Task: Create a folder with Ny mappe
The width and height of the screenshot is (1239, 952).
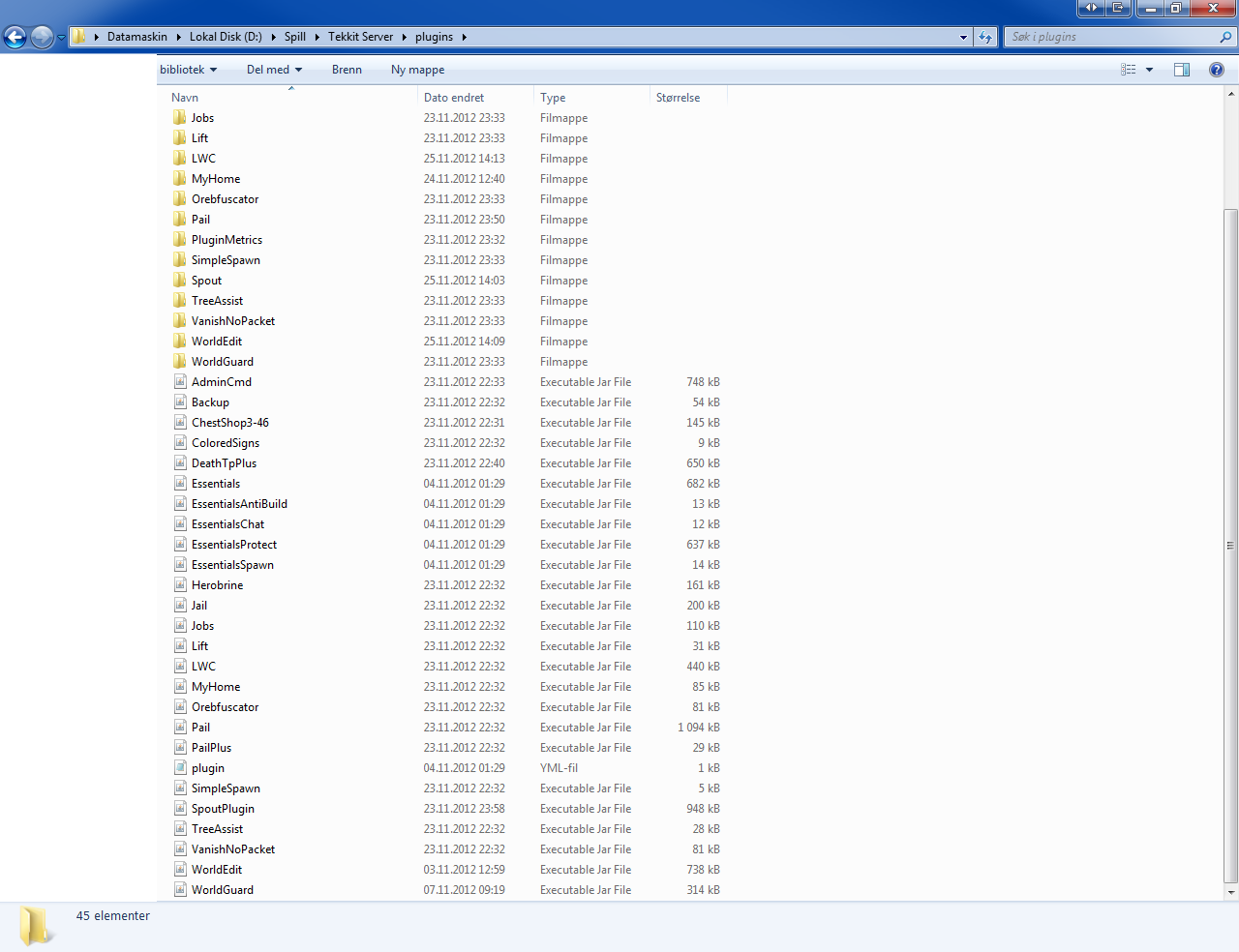Action: click(x=418, y=70)
